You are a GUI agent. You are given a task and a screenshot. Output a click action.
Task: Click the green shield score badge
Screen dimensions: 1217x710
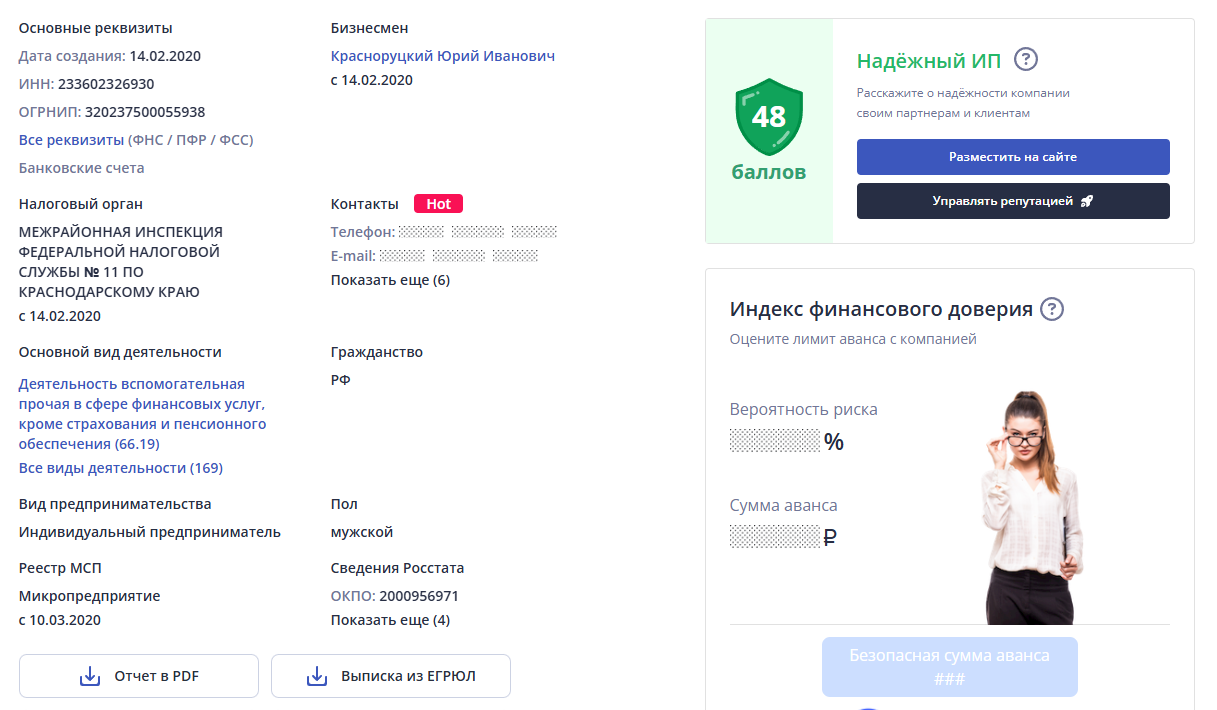point(768,119)
